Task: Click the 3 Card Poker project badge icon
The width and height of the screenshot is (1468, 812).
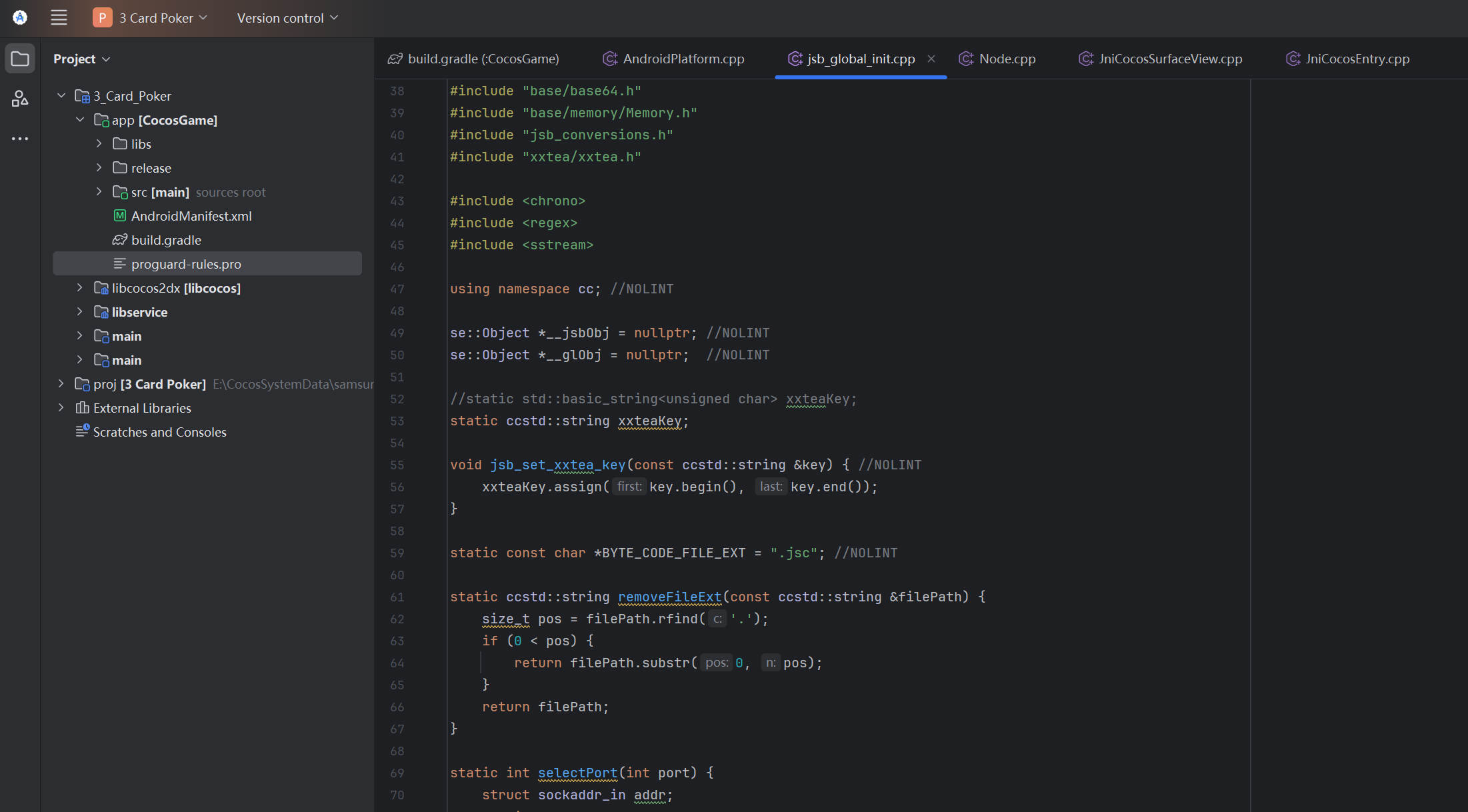Action: click(x=102, y=18)
